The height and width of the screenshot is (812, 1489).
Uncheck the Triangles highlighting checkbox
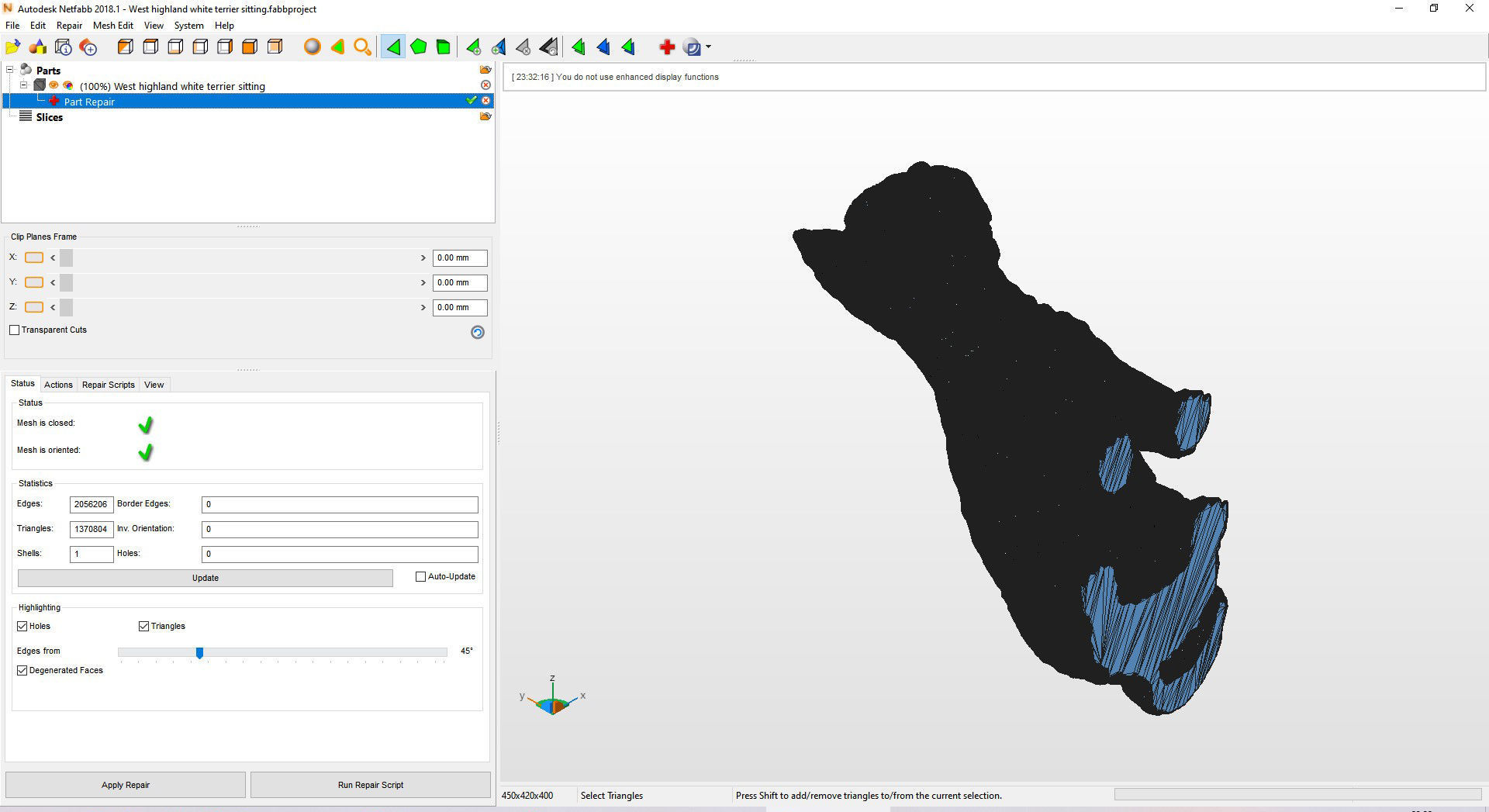(x=143, y=626)
